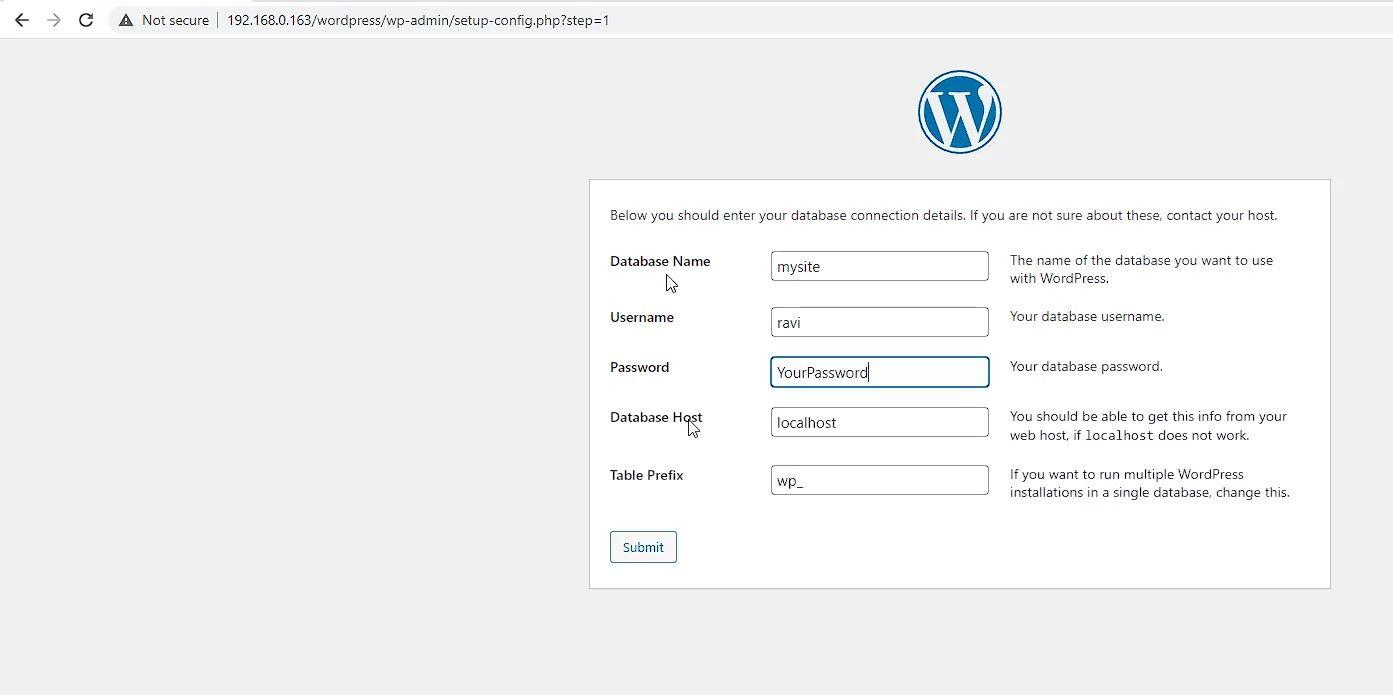Image resolution: width=1393 pixels, height=695 pixels.
Task: Click the help text beside Database Host
Action: pyautogui.click(x=1147, y=426)
